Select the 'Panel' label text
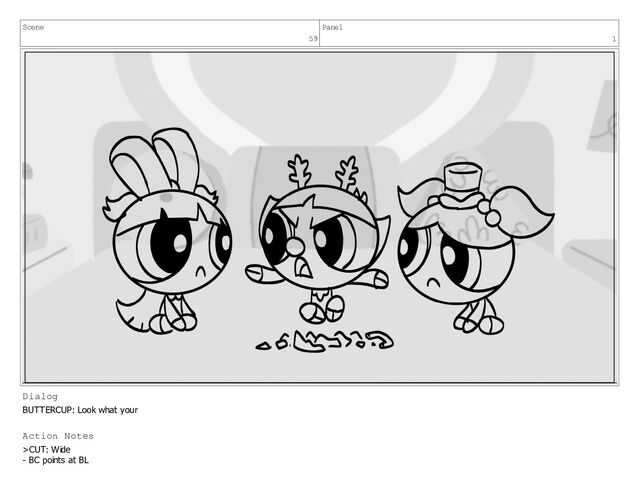Viewport: 640px width, 495px height. 333,27
